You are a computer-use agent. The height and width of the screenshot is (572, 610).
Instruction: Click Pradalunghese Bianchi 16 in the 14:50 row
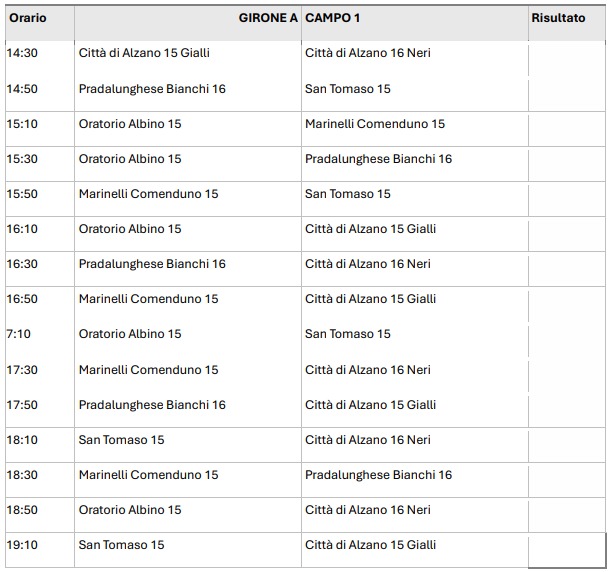tap(152, 89)
